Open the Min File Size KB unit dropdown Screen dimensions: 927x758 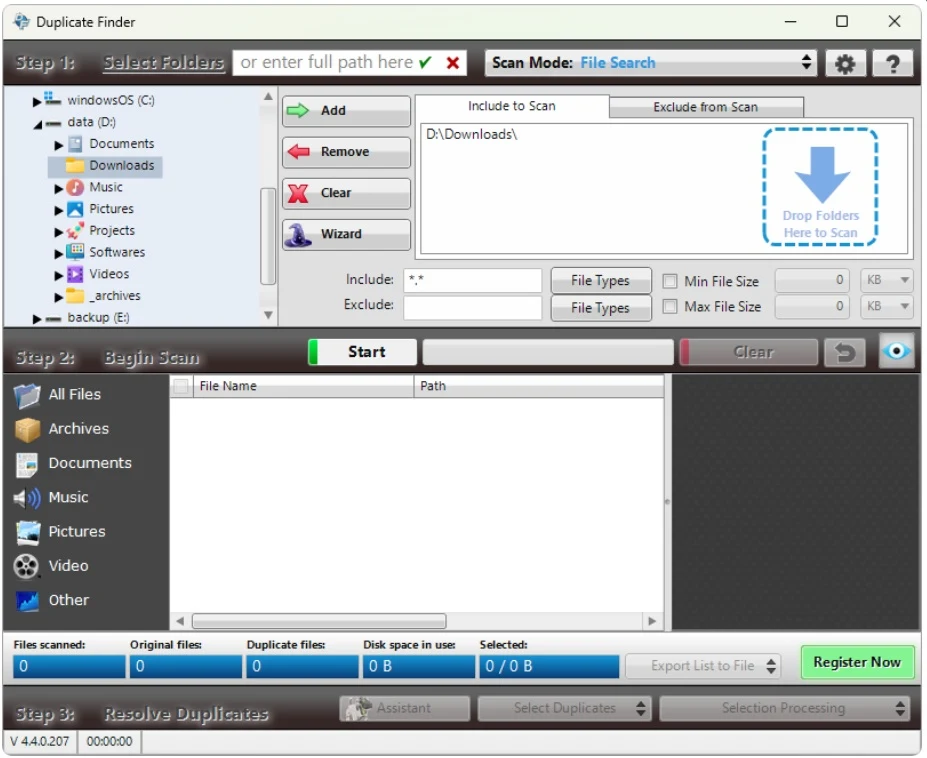(x=887, y=281)
